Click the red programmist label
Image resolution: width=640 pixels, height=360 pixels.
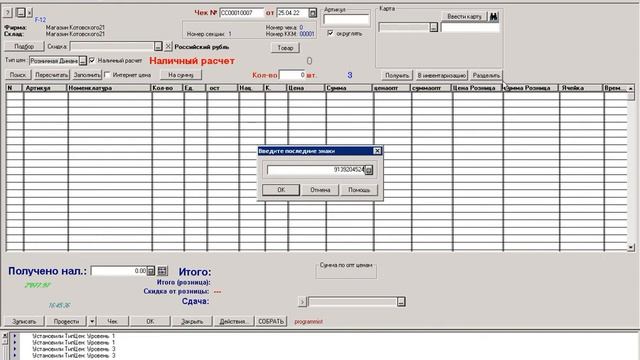(x=309, y=322)
